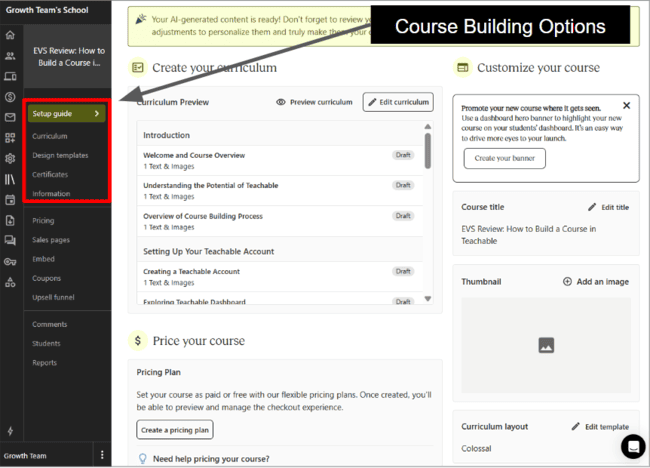
Task: Click the Introduction section heading
Action: coord(166,135)
